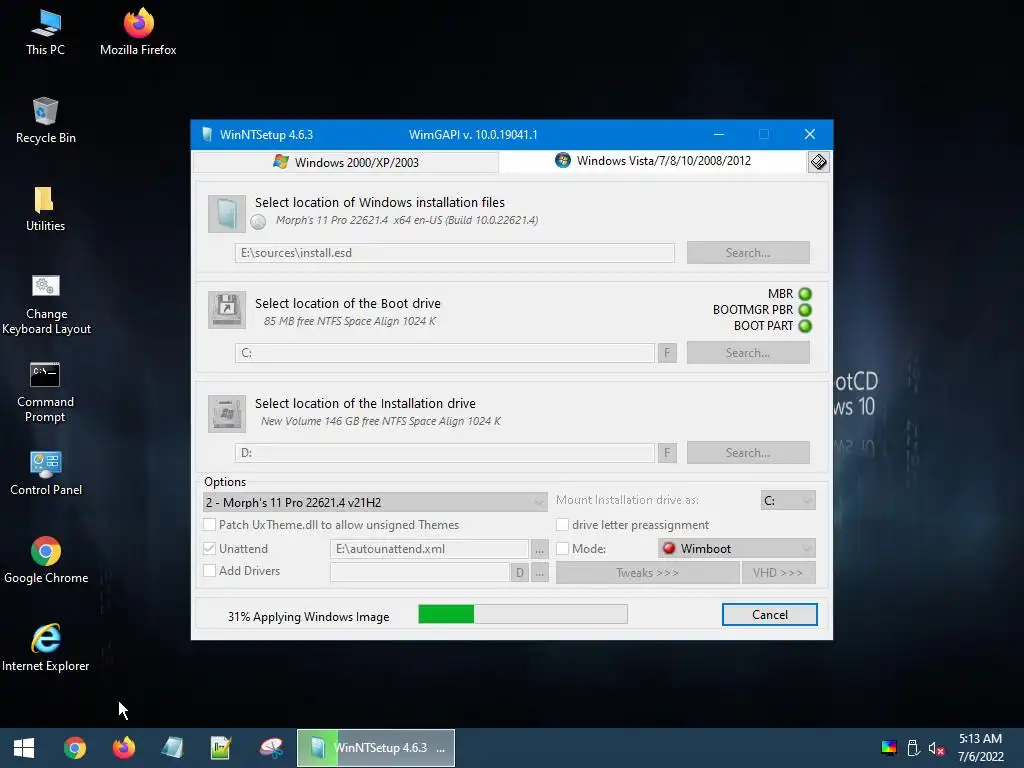Click F button beside boot drive field
Image resolution: width=1024 pixels, height=768 pixels.
pyautogui.click(x=667, y=353)
